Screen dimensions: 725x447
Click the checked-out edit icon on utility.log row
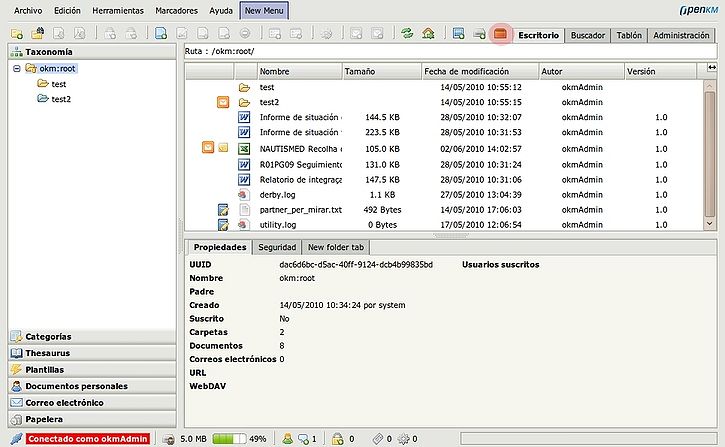point(223,225)
